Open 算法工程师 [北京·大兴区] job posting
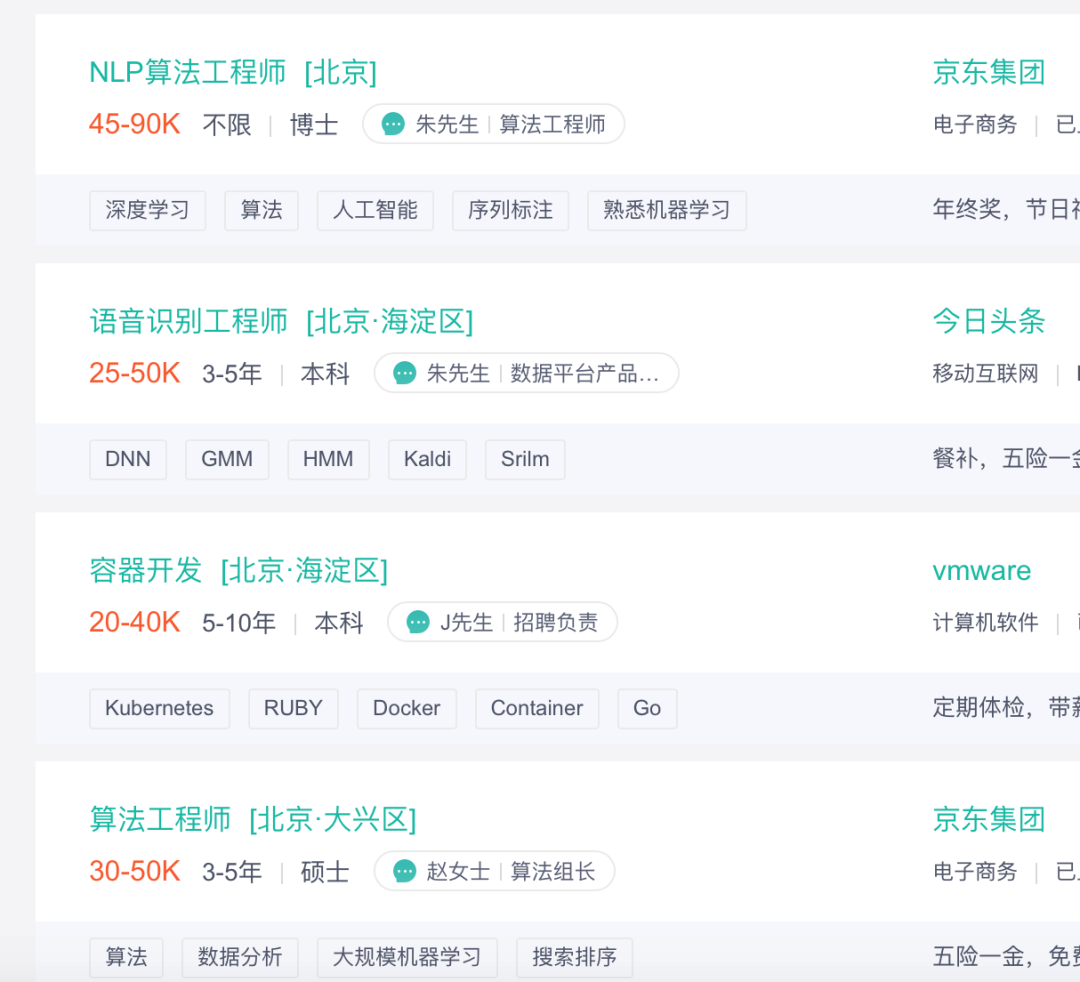1080x982 pixels. click(x=252, y=819)
